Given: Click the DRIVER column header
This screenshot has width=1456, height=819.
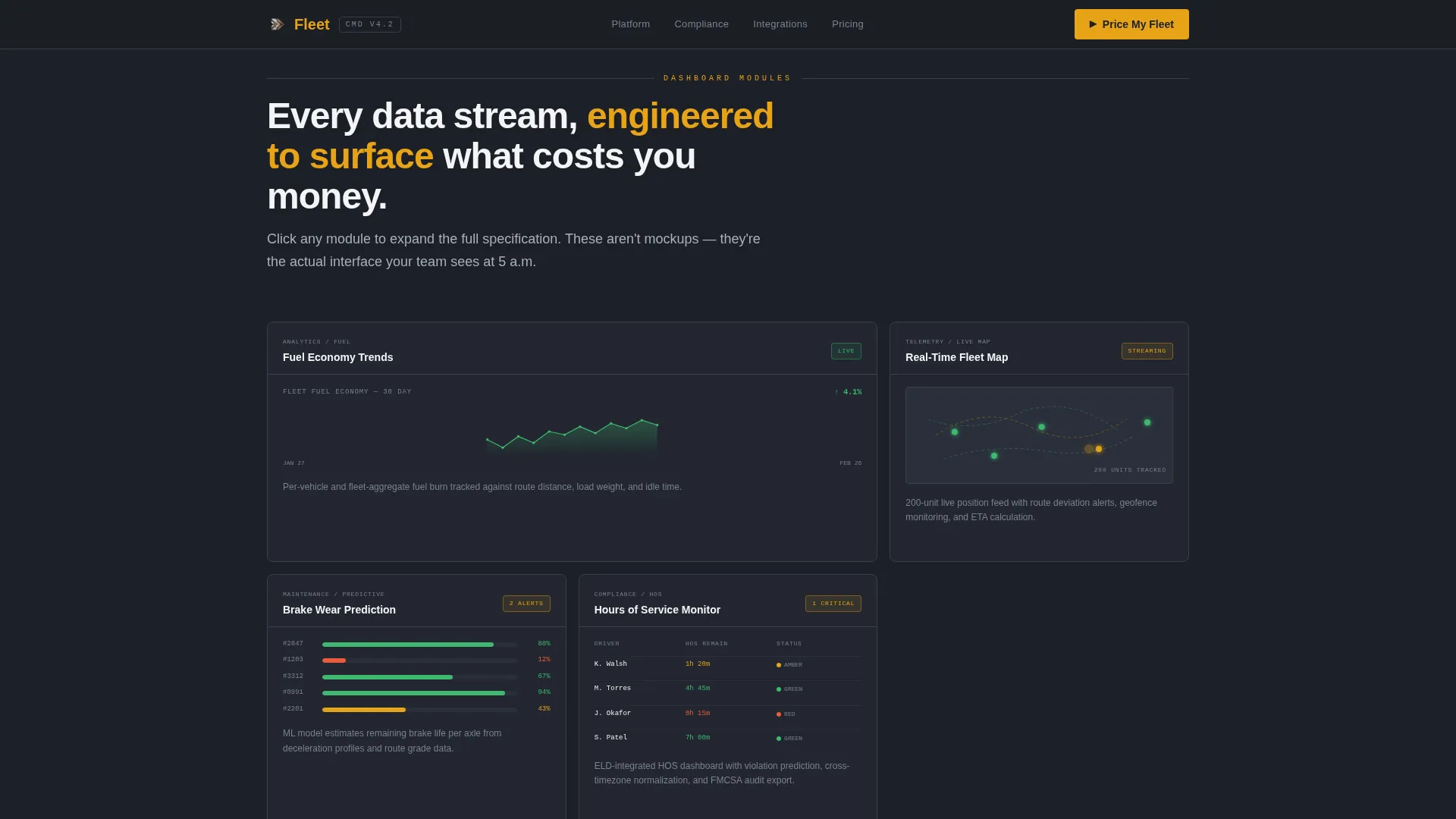Looking at the screenshot, I should [x=607, y=644].
